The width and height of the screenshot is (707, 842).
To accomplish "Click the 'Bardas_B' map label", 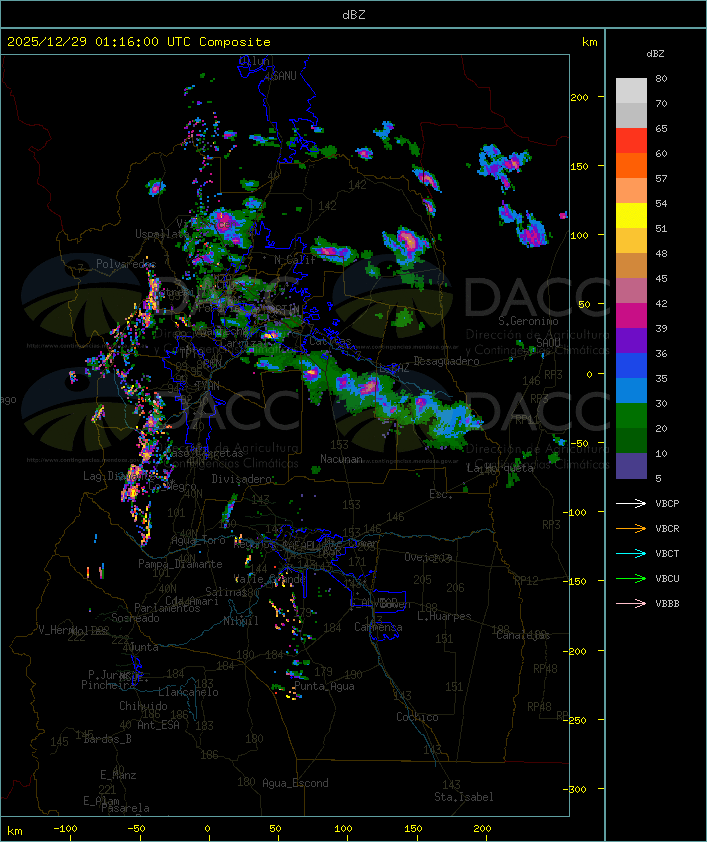I will [x=108, y=739].
